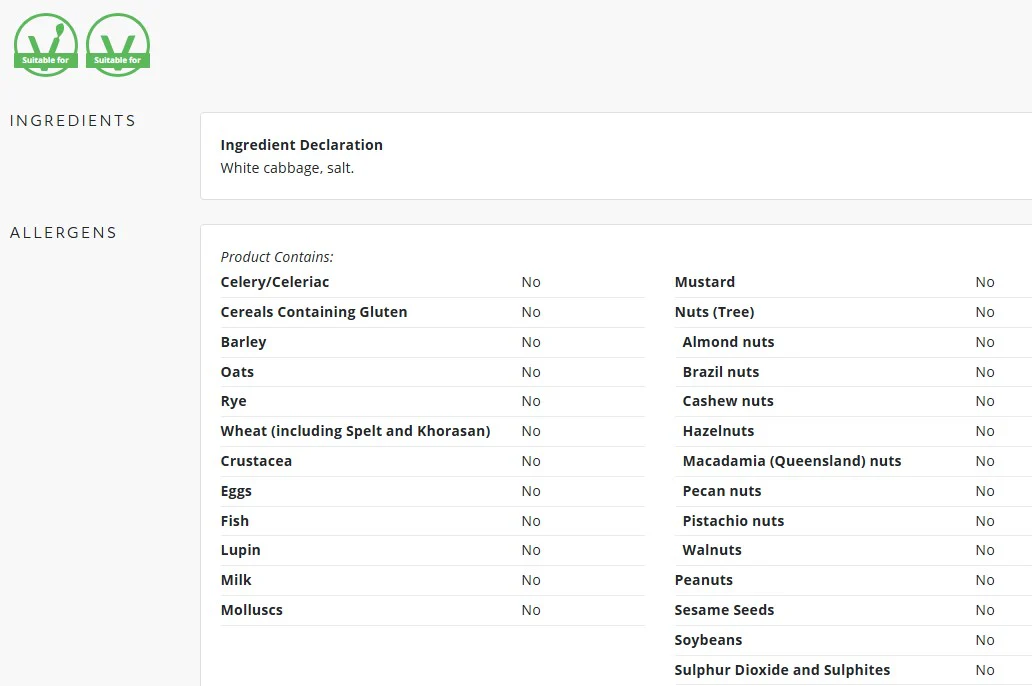The height and width of the screenshot is (686, 1032).
Task: Select the ALLERGENS section heading
Action: [63, 232]
